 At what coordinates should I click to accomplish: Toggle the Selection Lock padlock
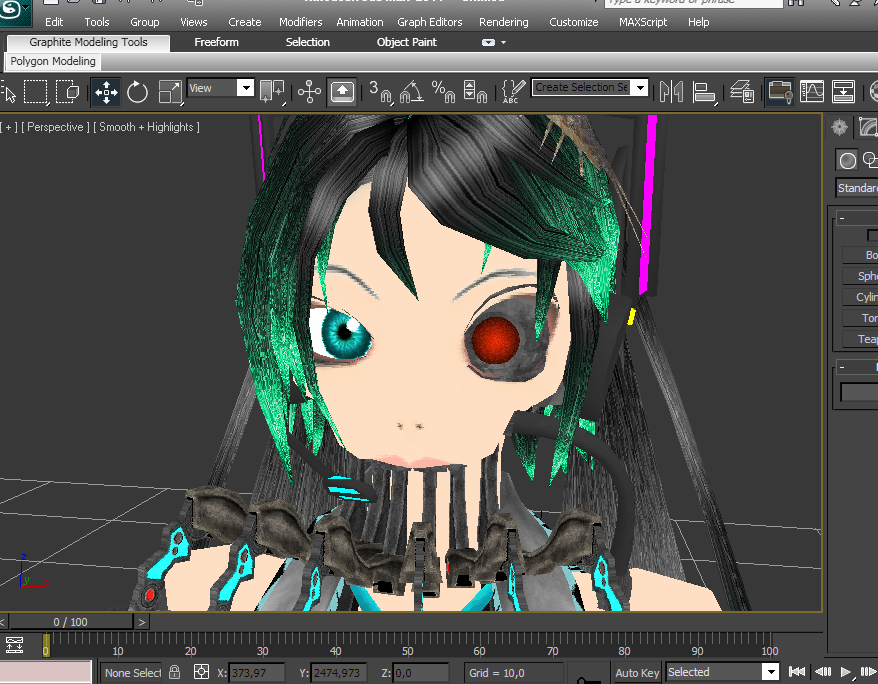pos(175,672)
